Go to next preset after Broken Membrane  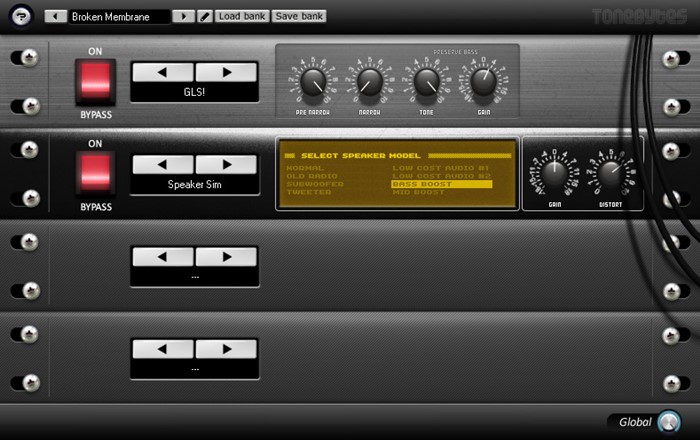pos(183,17)
